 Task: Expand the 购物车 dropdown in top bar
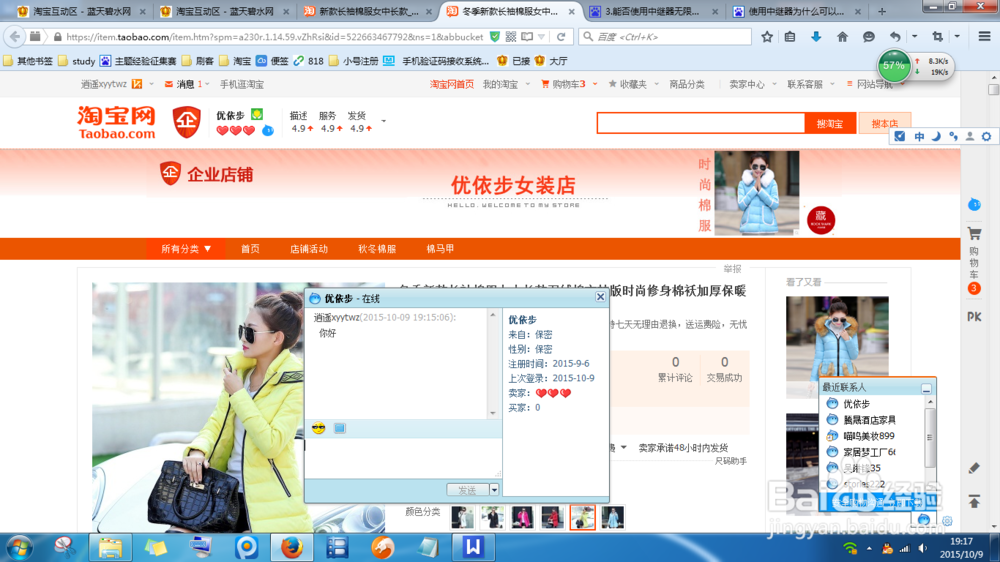click(595, 84)
